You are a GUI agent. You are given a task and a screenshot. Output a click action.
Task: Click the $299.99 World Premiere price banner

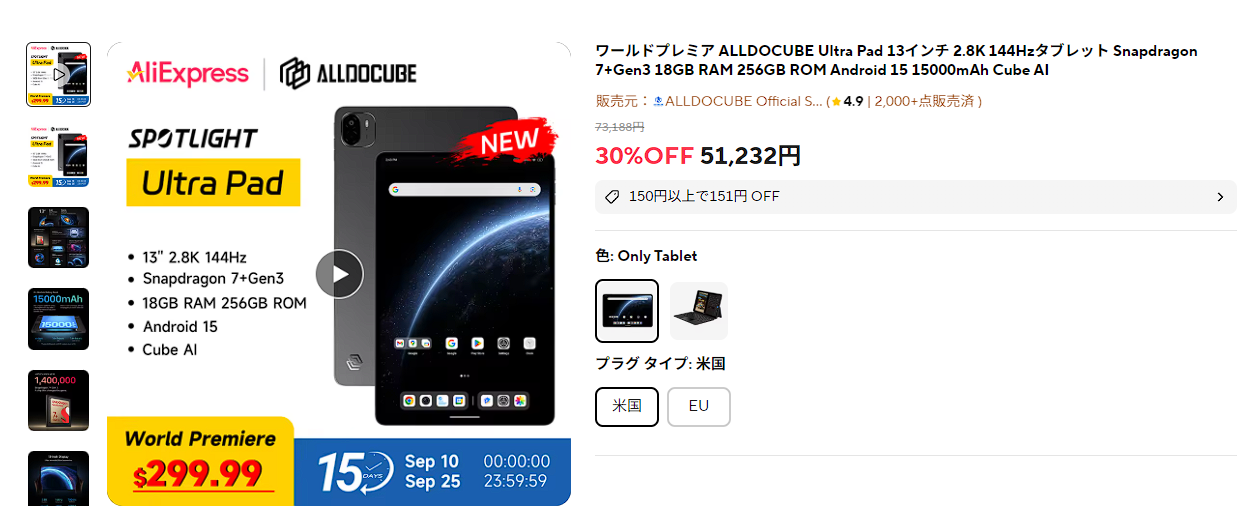(x=200, y=461)
